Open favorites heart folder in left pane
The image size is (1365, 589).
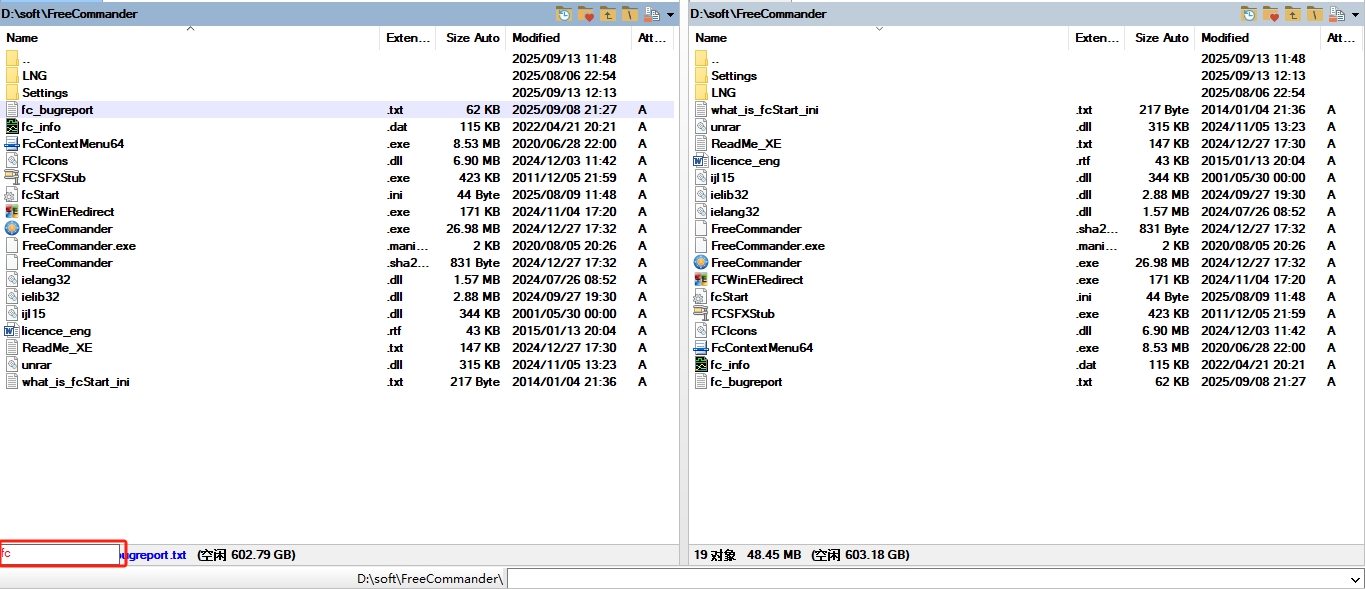(586, 14)
